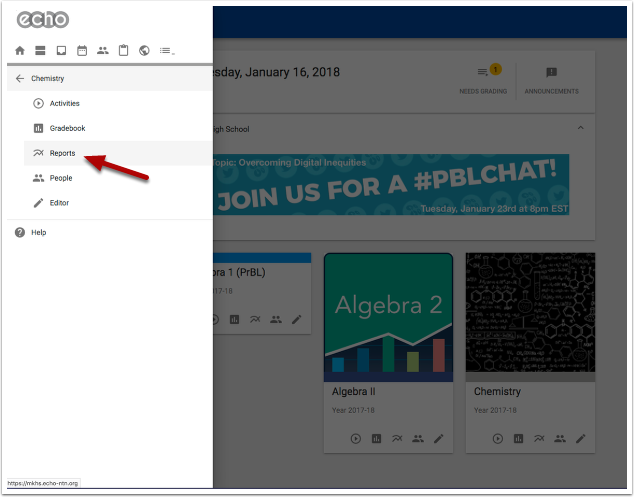Open the Algebra 2 course thumbnail
634x497 pixels.
point(388,315)
